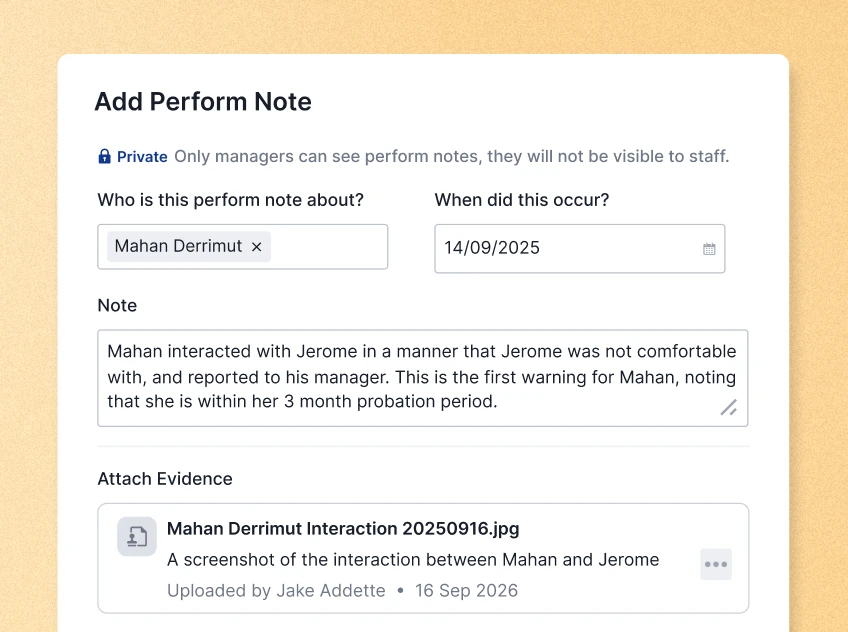Viewport: 848px width, 632px height.
Task: Select the date value 14/09/2025
Action: coord(491,248)
